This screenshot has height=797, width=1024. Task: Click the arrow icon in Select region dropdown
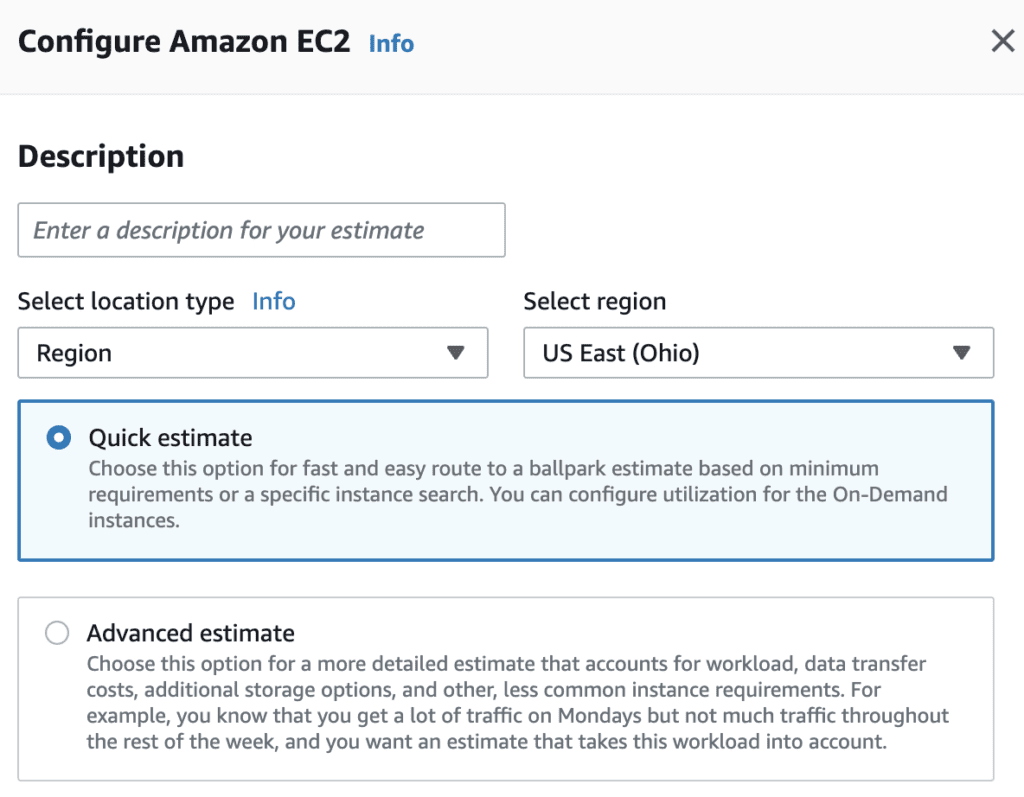point(961,353)
